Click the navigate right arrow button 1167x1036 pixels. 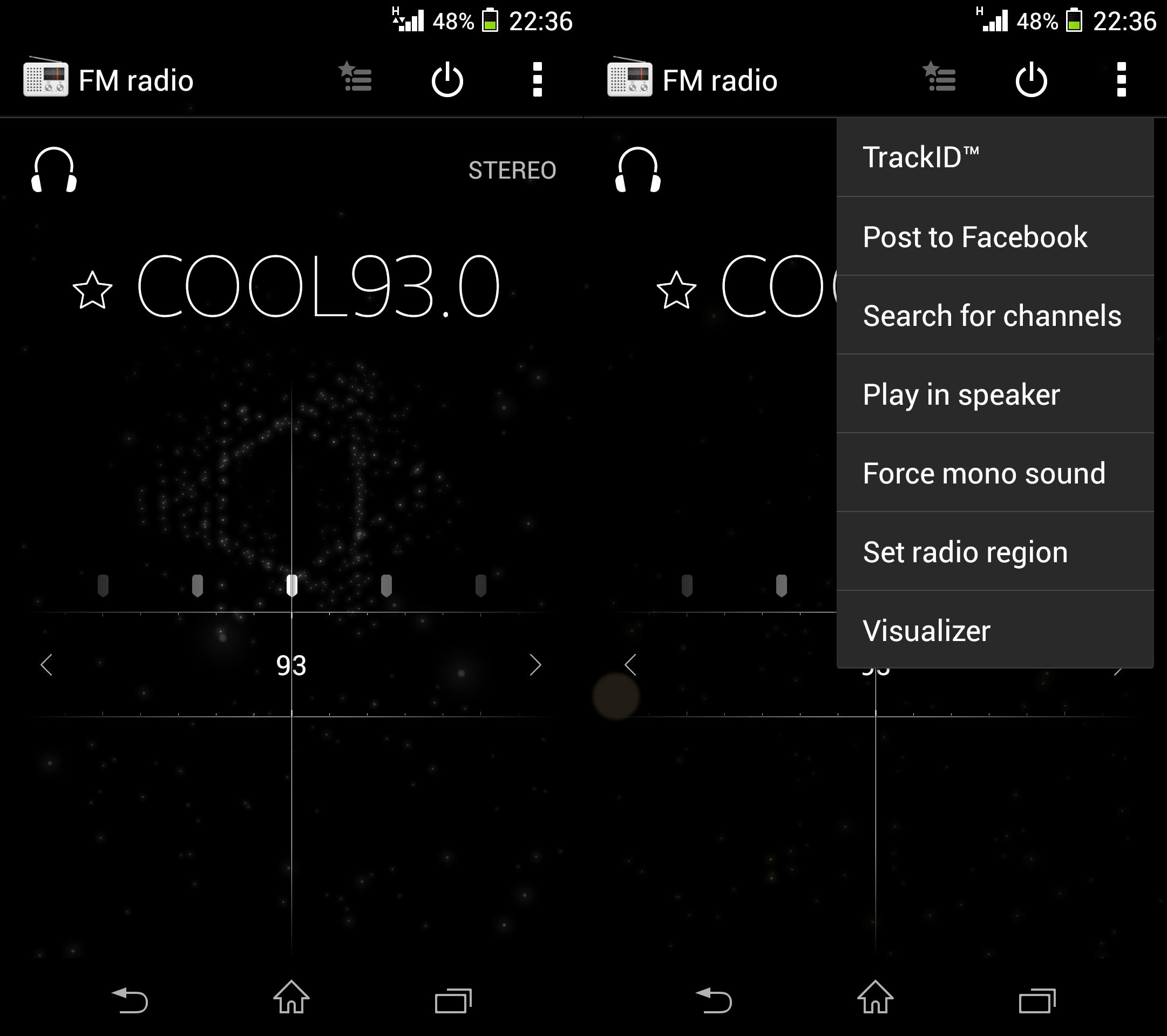[x=536, y=665]
